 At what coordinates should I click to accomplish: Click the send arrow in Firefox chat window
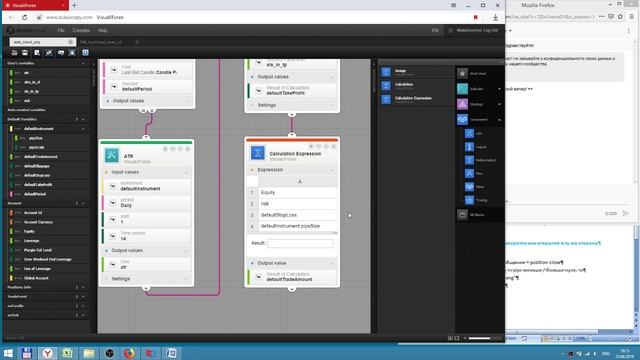coord(626,213)
